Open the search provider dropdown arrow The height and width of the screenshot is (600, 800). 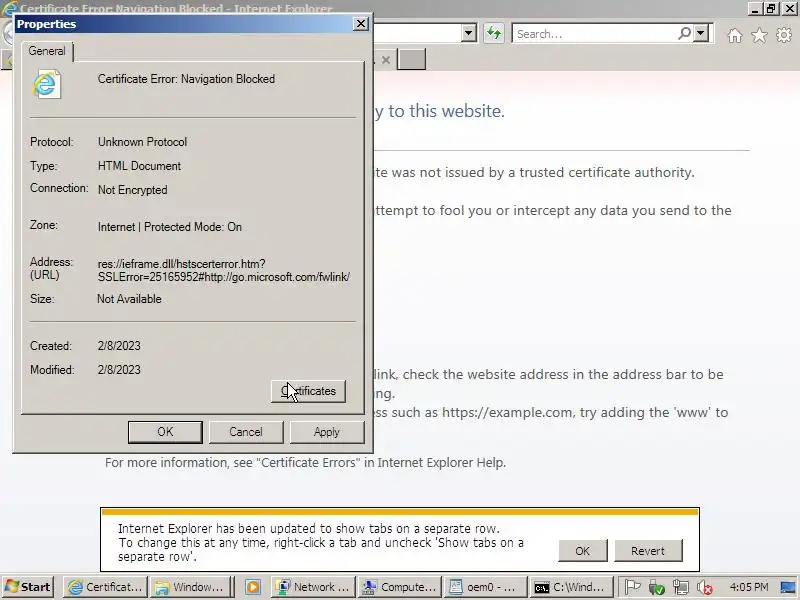point(701,33)
